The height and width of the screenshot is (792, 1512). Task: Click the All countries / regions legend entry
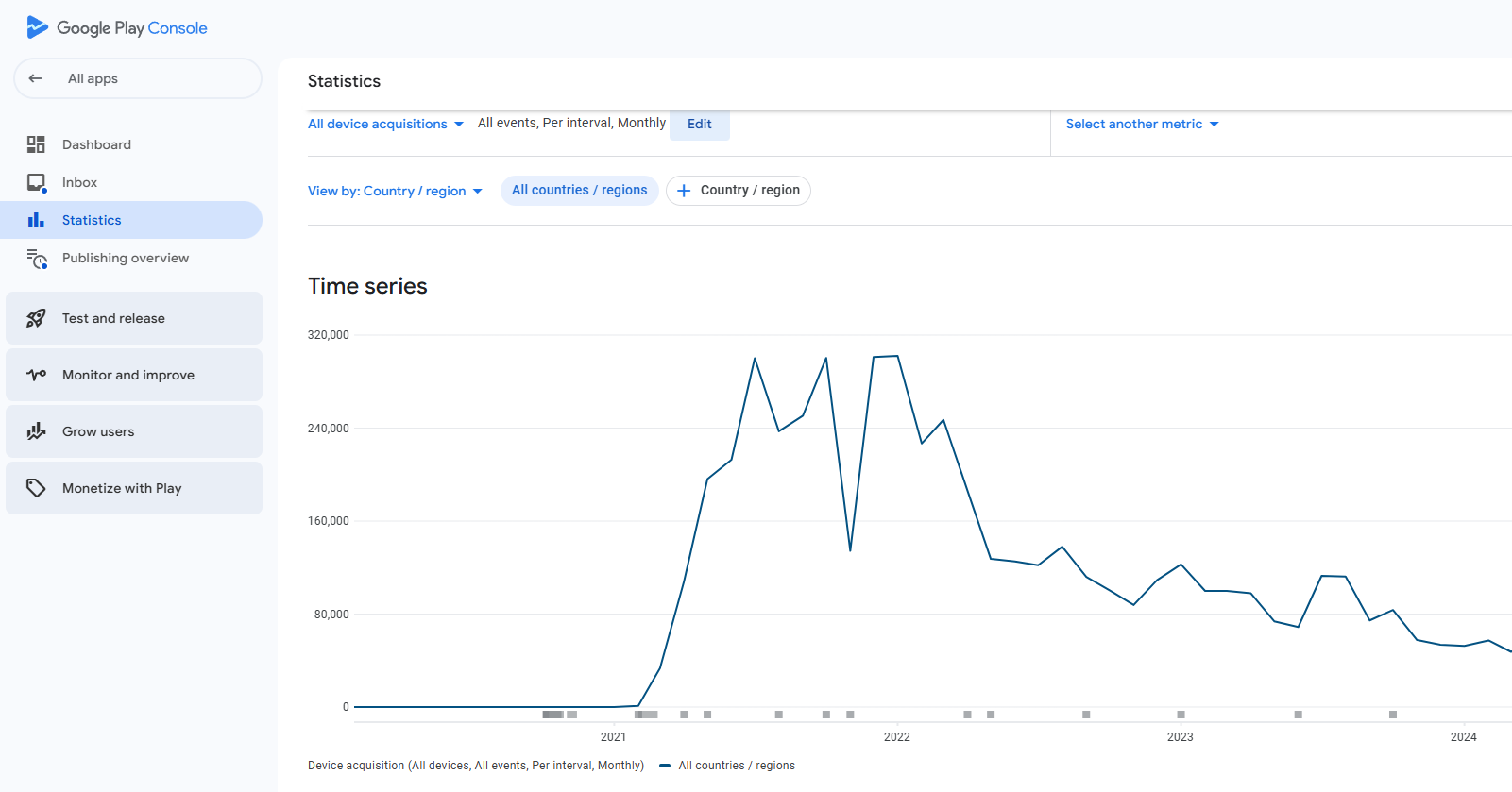727,766
